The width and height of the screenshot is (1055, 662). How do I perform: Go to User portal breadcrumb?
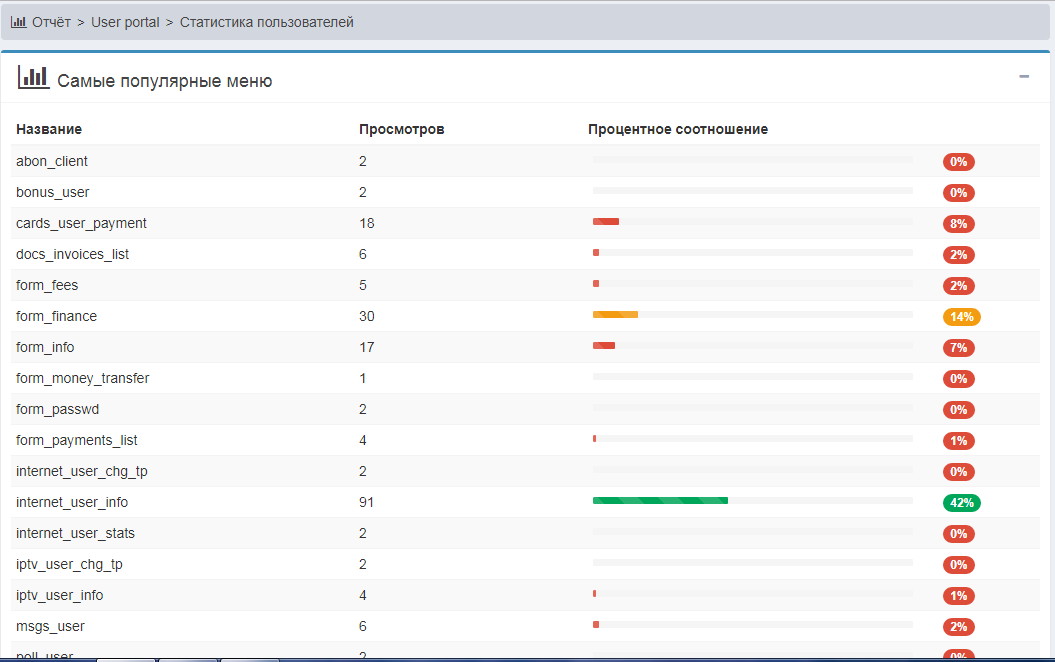[125, 22]
